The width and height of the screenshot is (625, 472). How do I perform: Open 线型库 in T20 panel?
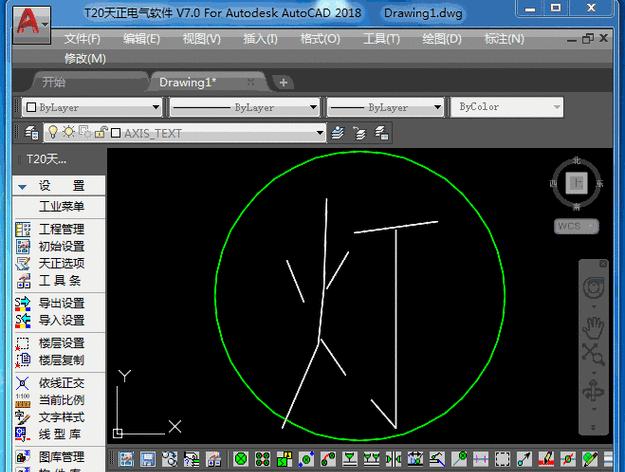[x=60, y=434]
